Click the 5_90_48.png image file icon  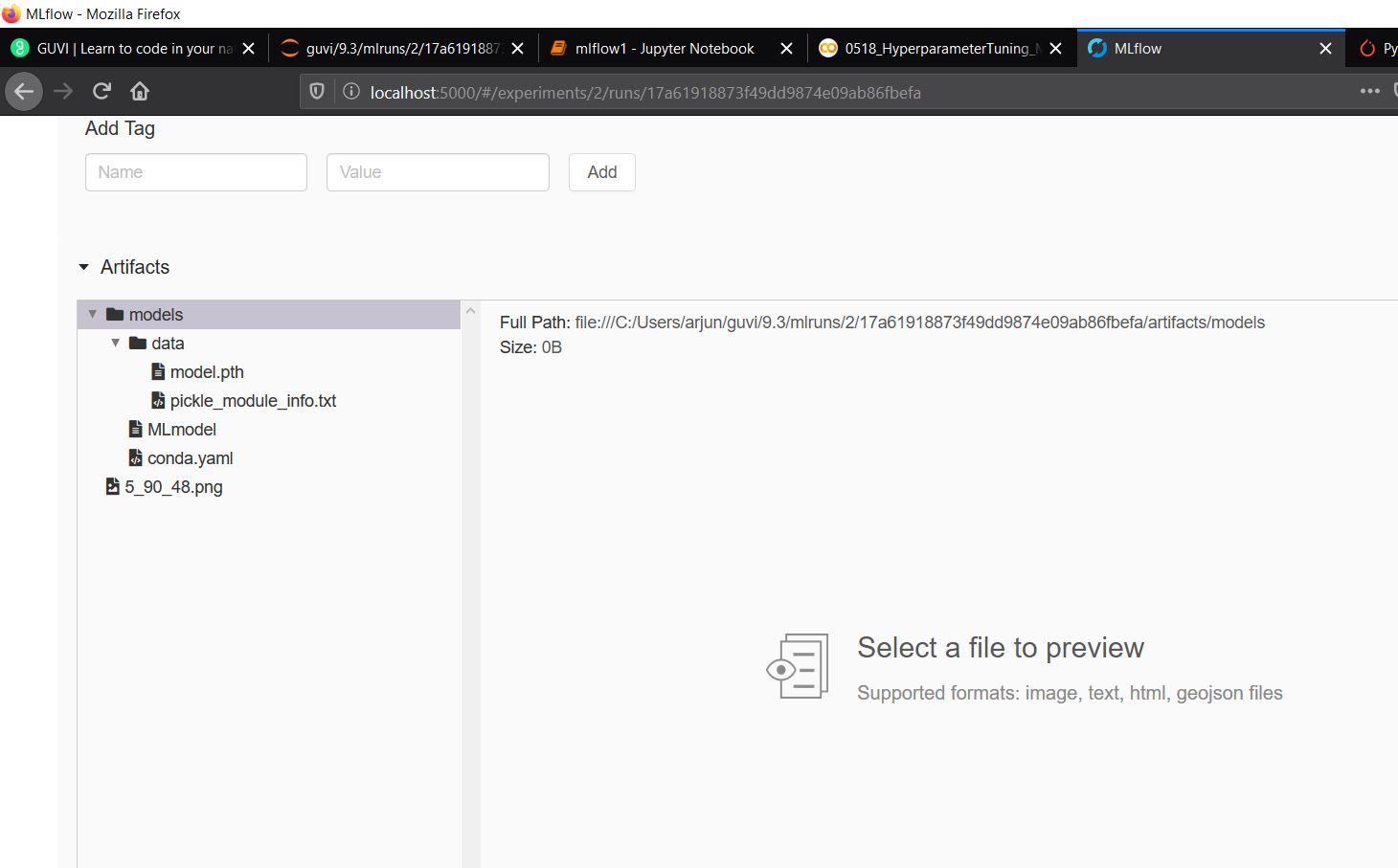click(113, 487)
